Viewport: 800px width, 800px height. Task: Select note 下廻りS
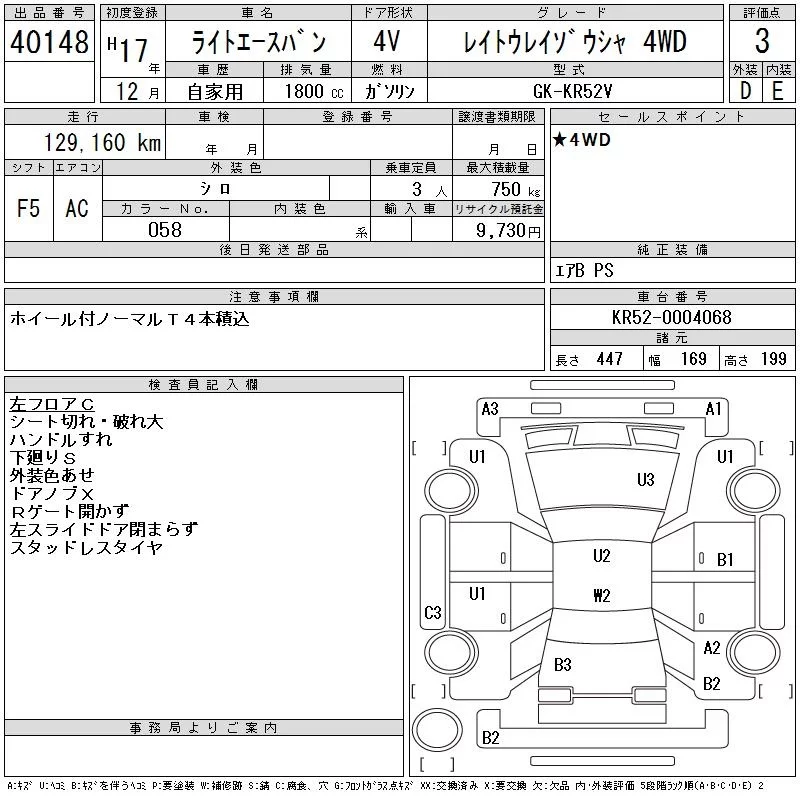tap(43, 458)
